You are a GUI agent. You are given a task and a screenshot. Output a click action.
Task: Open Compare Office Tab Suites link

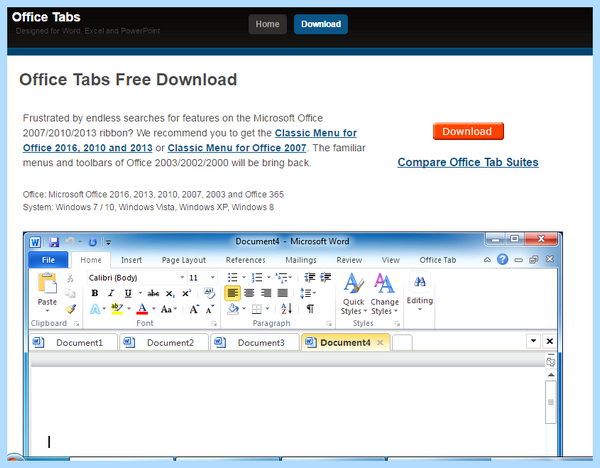[x=468, y=162]
